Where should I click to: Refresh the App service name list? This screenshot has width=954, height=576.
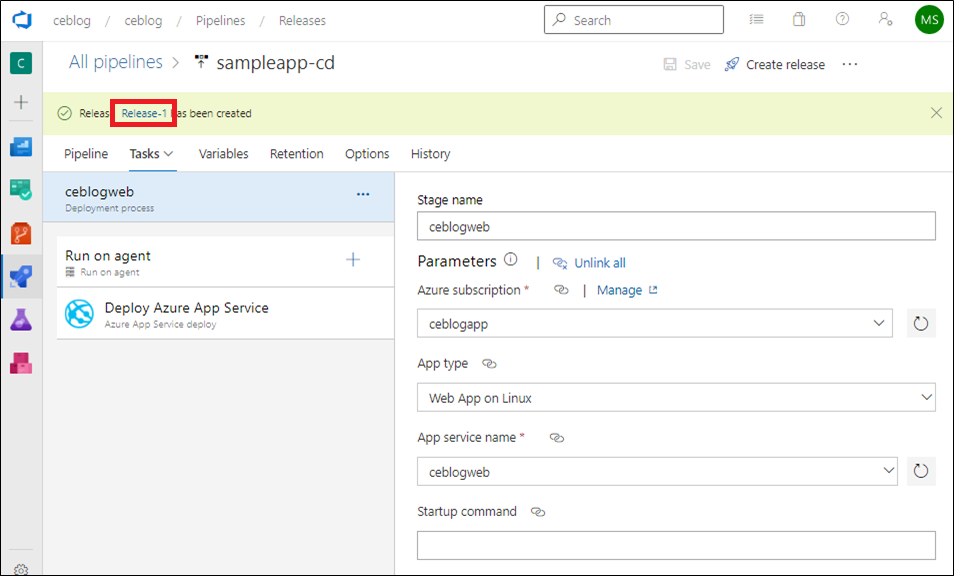point(921,471)
